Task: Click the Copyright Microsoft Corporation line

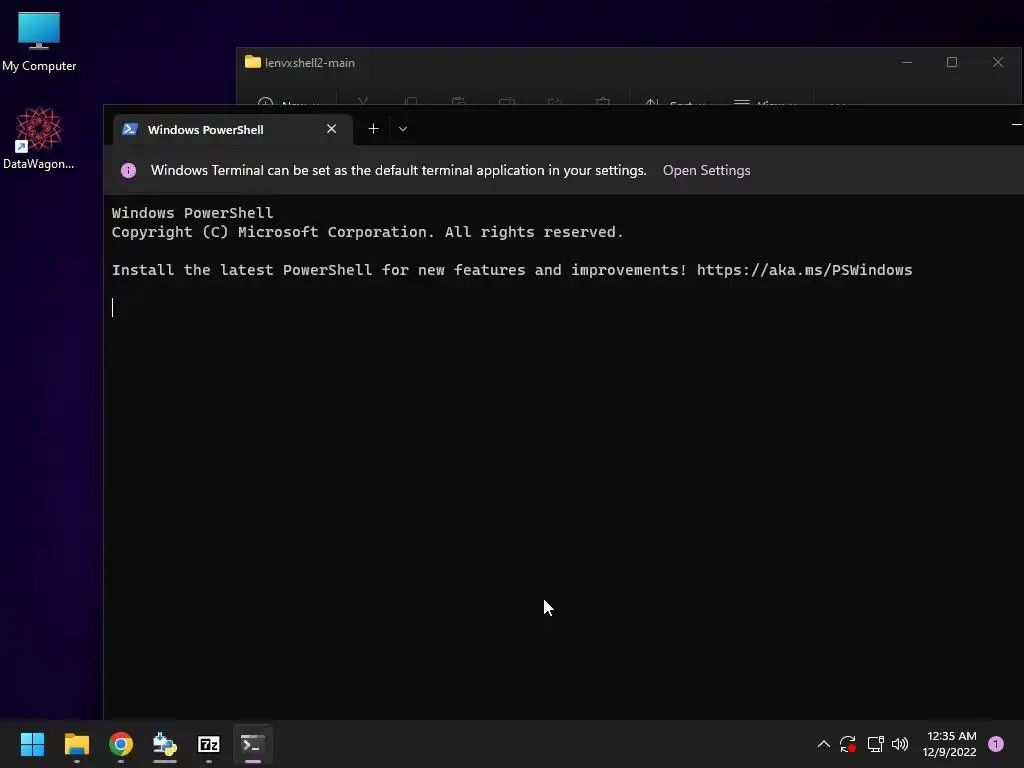Action: (x=368, y=232)
